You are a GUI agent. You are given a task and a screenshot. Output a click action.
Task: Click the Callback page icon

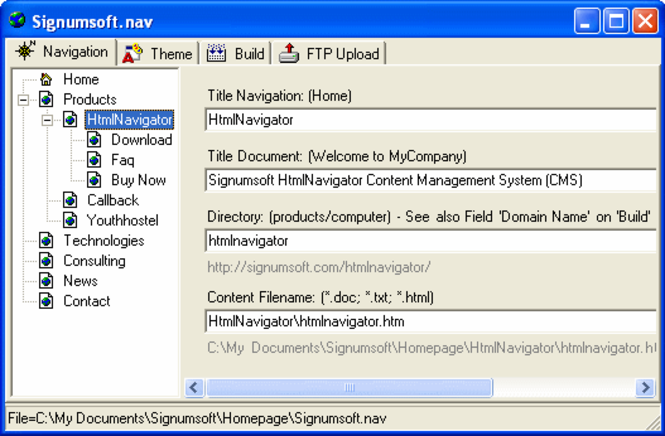click(70, 200)
